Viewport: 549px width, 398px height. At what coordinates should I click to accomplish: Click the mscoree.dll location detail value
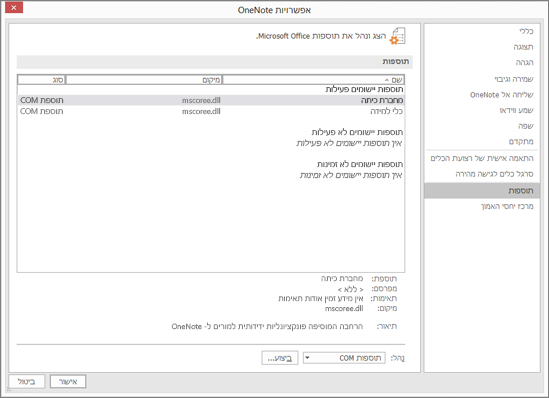344,308
